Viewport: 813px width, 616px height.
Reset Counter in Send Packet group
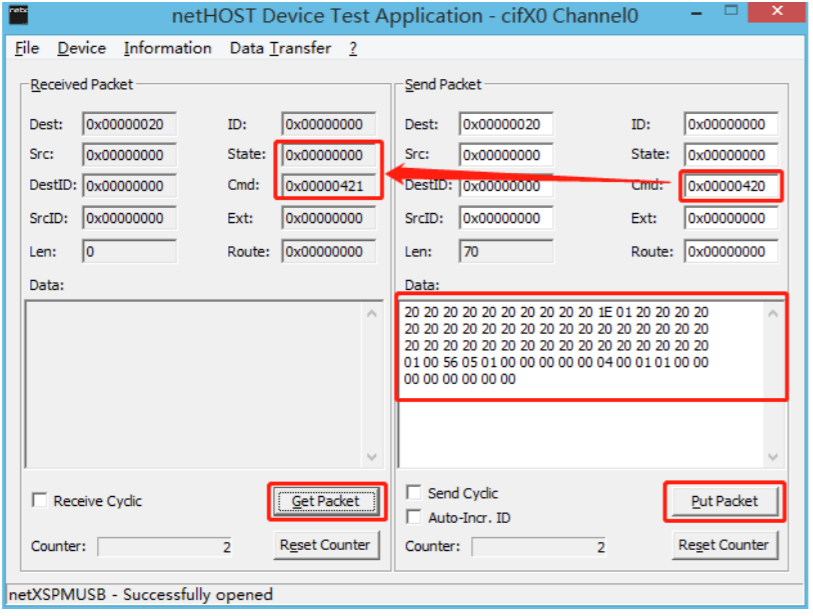[724, 545]
